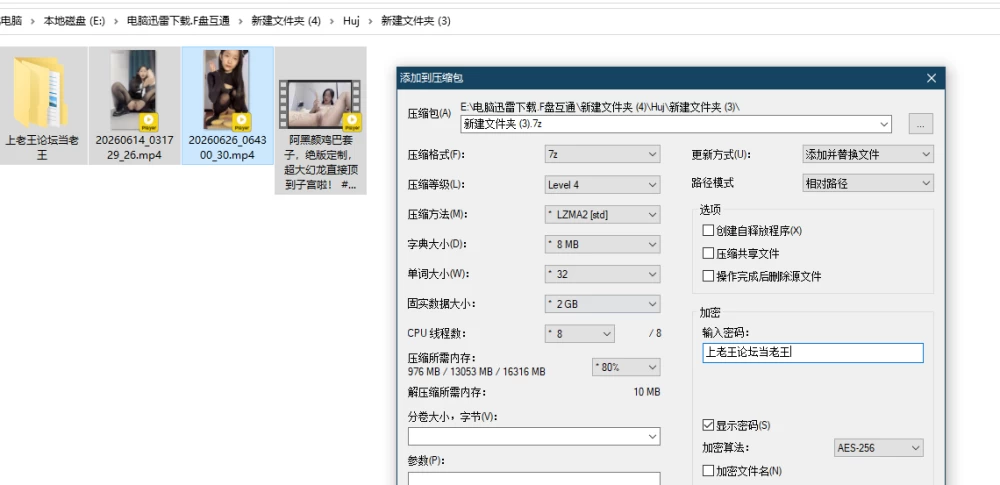This screenshot has width=1000, height=485.
Task: Click 本地磁盘 (E:) in the breadcrumb path
Action: (x=74, y=21)
